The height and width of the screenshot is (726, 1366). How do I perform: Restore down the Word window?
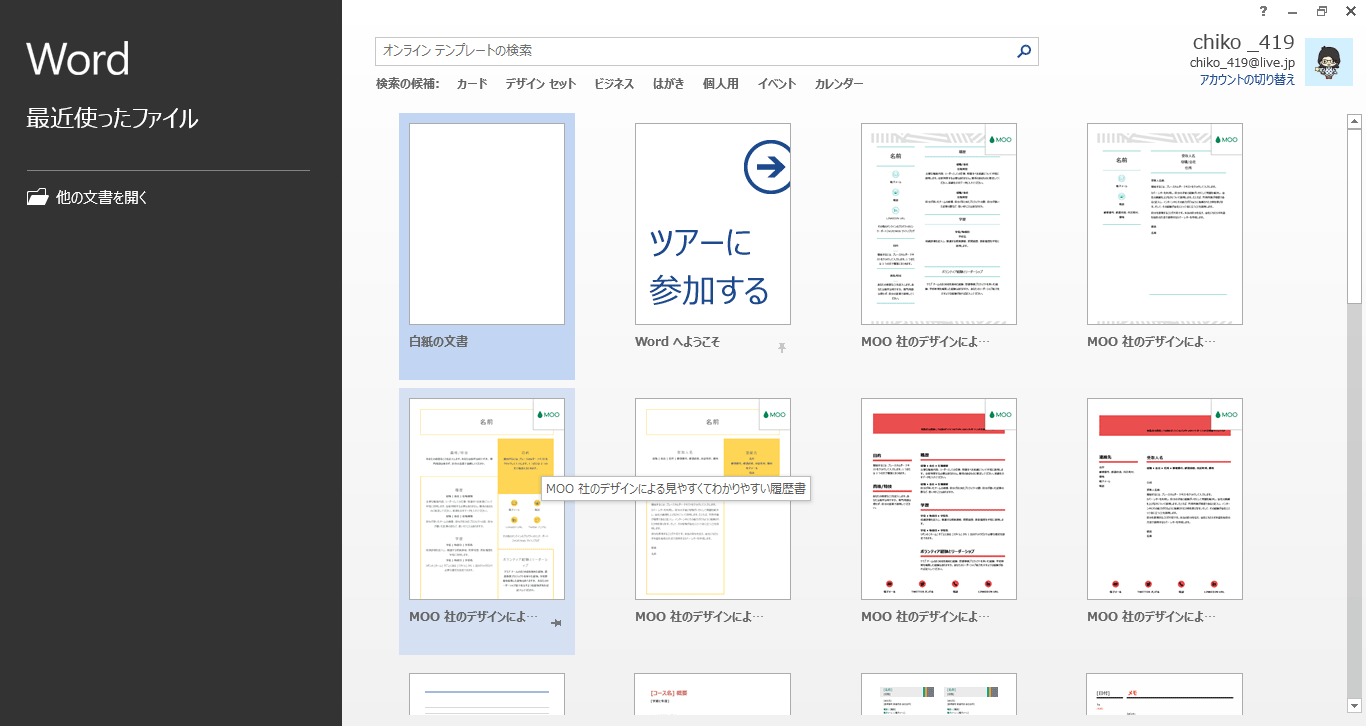tap(1321, 11)
